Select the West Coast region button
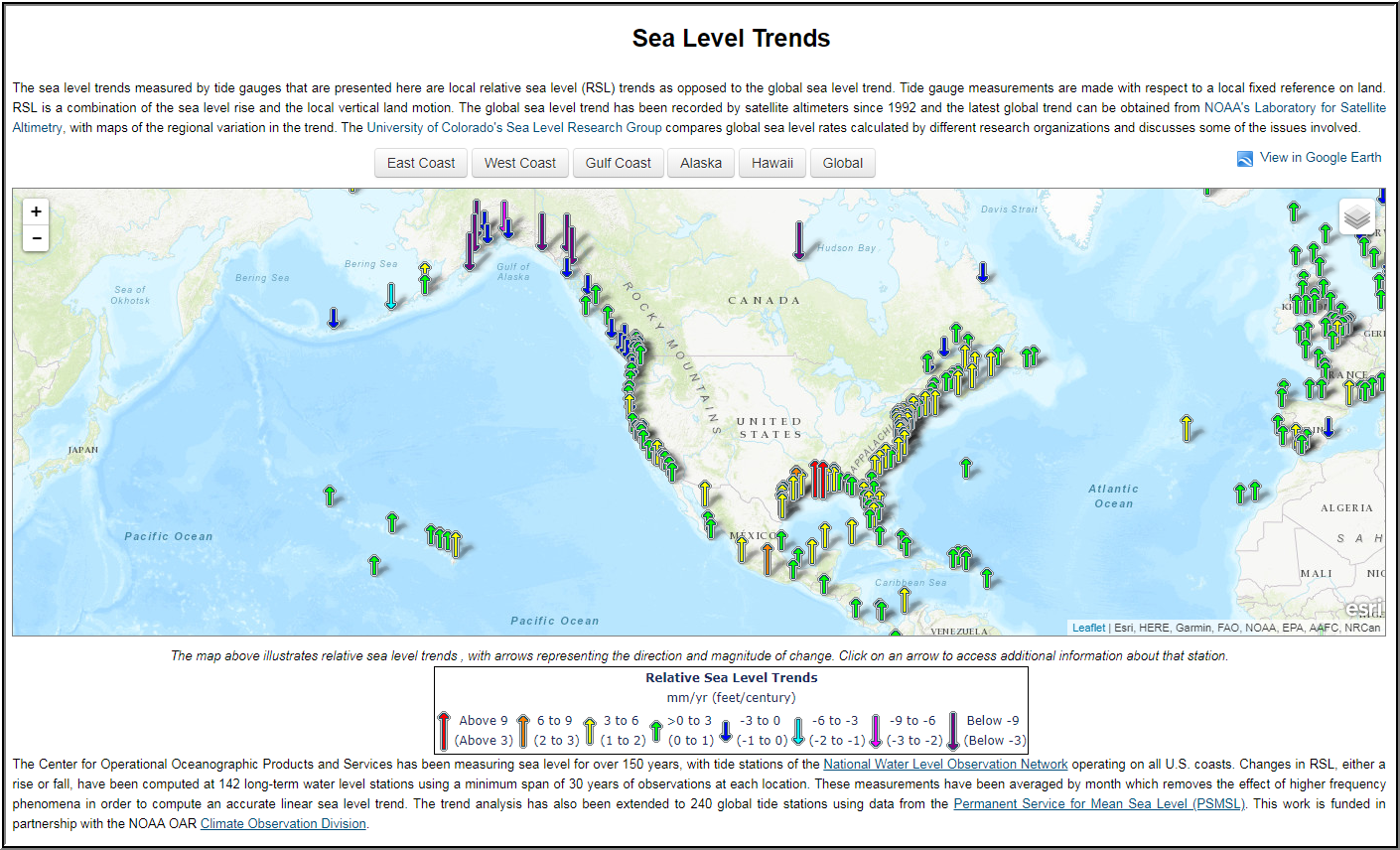Screen dimensions: 1400x850 click(519, 163)
